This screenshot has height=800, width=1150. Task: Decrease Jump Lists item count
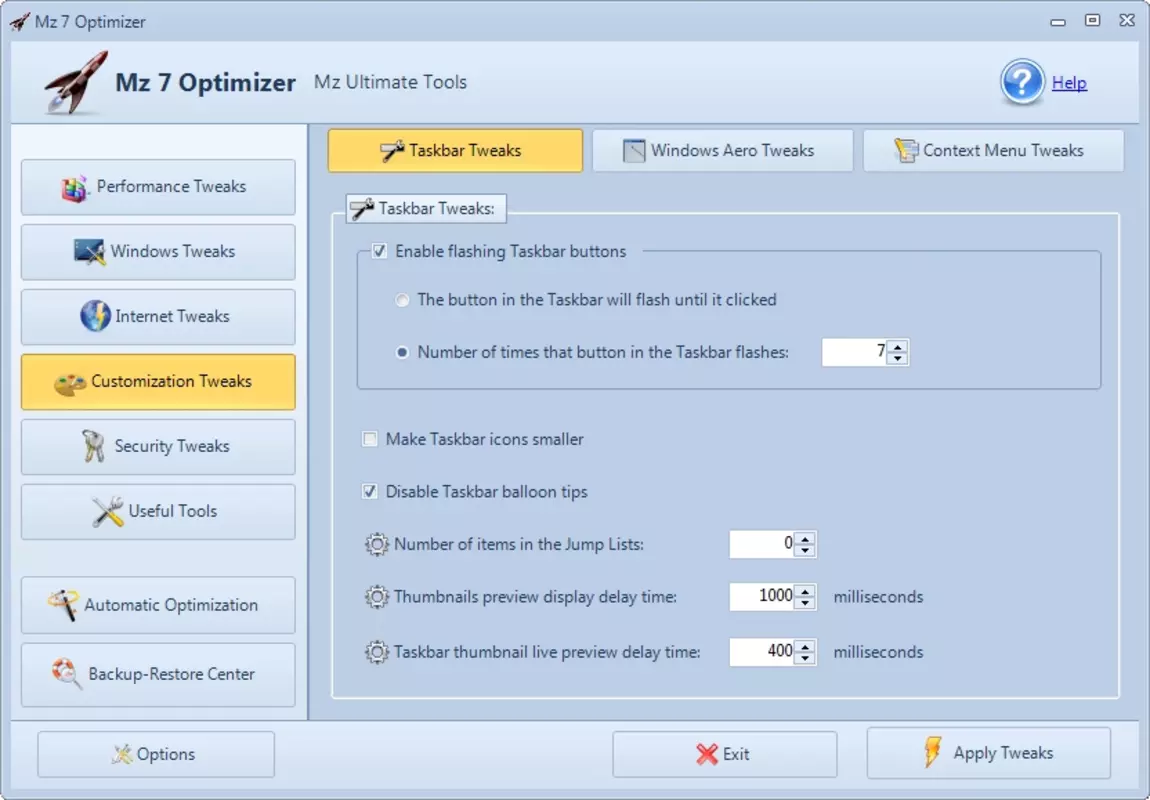click(x=805, y=551)
